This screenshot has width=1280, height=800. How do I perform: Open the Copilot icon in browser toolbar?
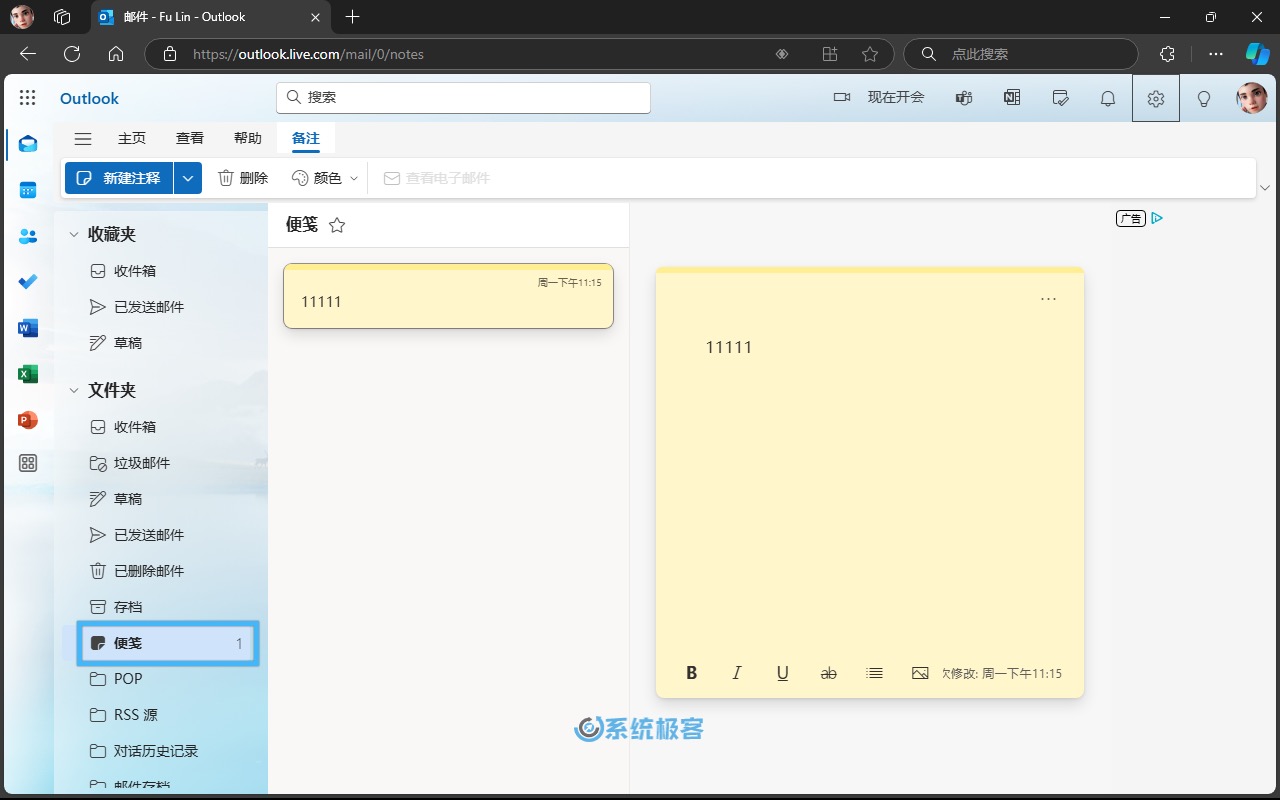point(1257,54)
